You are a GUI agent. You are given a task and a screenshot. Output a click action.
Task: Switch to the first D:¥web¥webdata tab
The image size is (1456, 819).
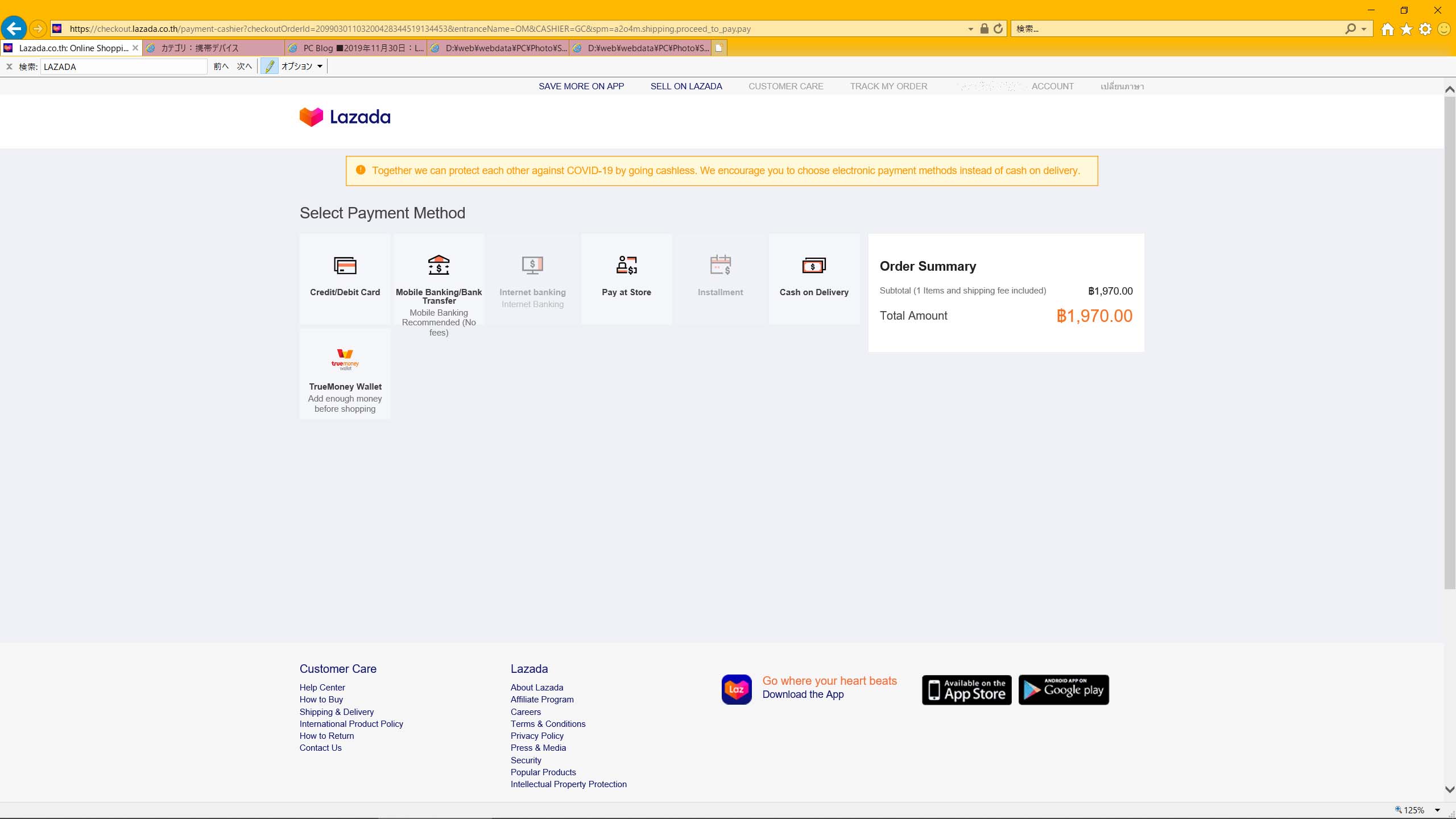point(498,48)
